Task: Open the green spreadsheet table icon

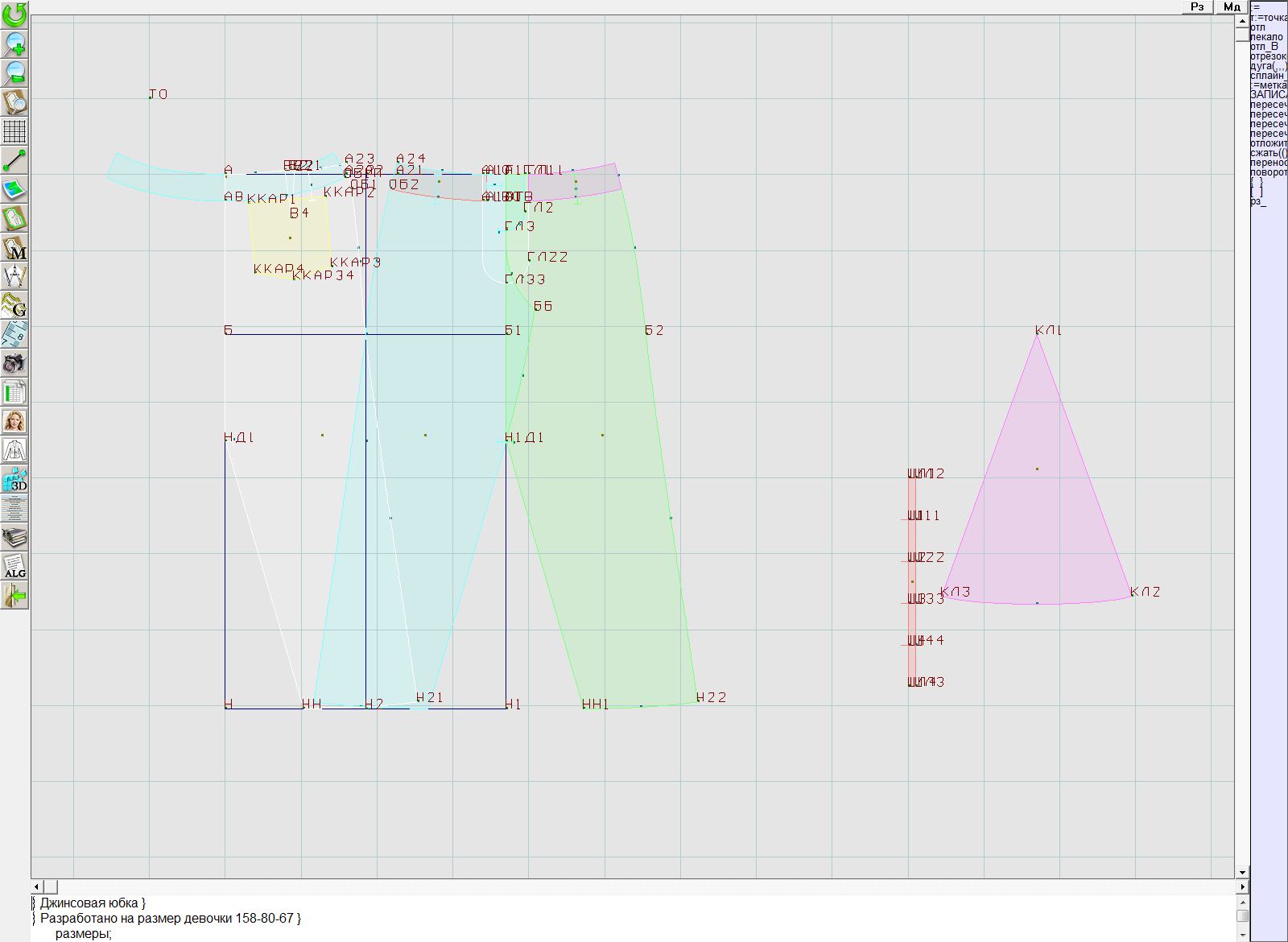Action: (15, 393)
